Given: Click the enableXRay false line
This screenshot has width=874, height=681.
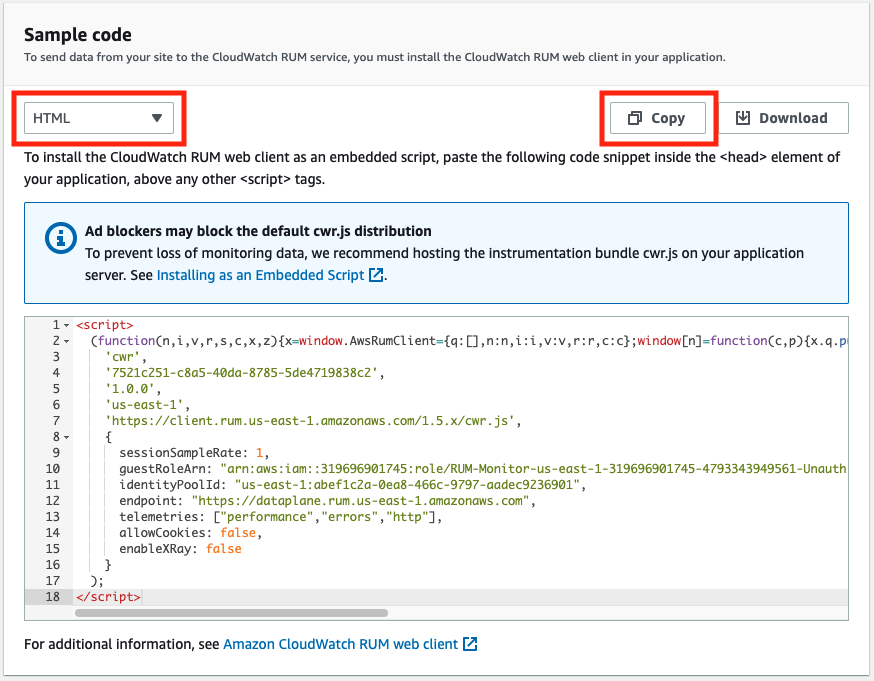Looking at the screenshot, I should coord(180,549).
